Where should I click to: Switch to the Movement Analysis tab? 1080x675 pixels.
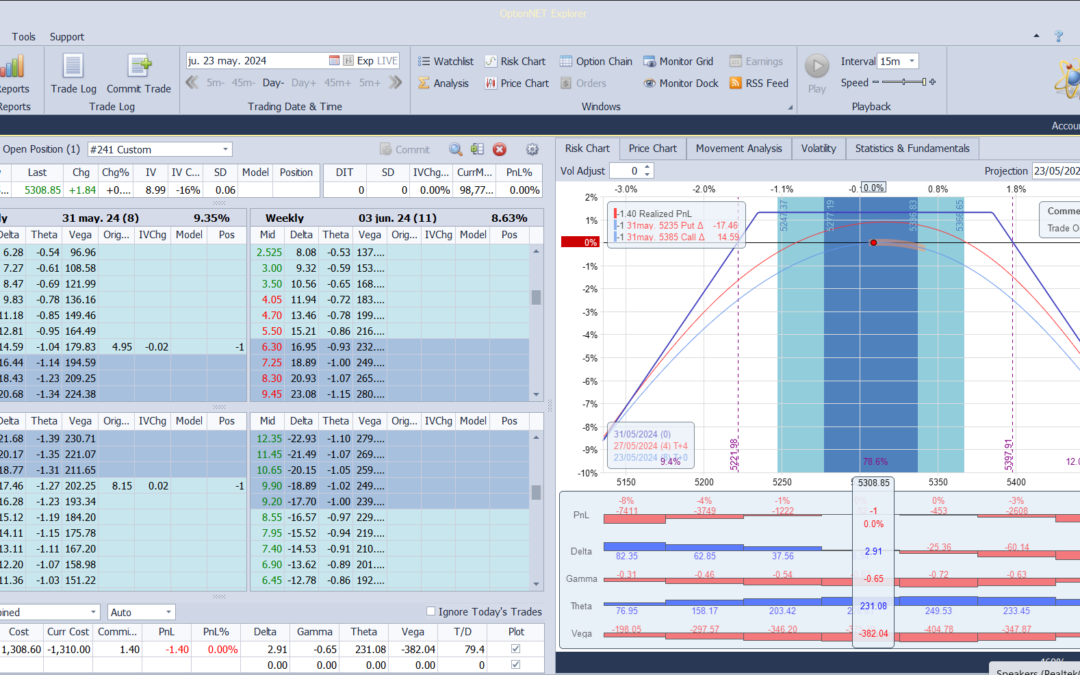point(738,148)
